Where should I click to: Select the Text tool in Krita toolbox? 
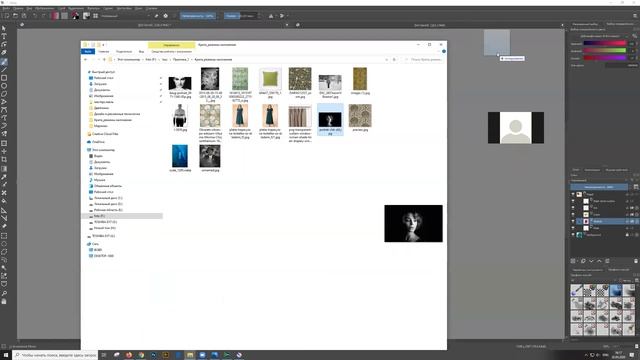pyautogui.click(x=4, y=36)
